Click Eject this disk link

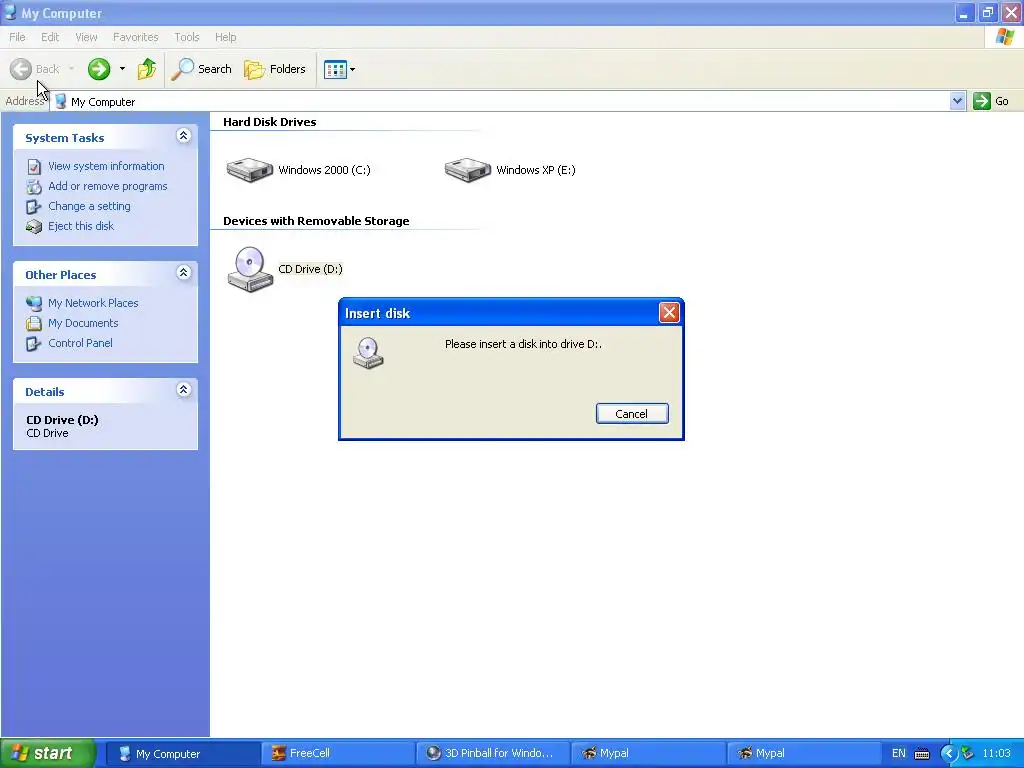click(x=81, y=226)
